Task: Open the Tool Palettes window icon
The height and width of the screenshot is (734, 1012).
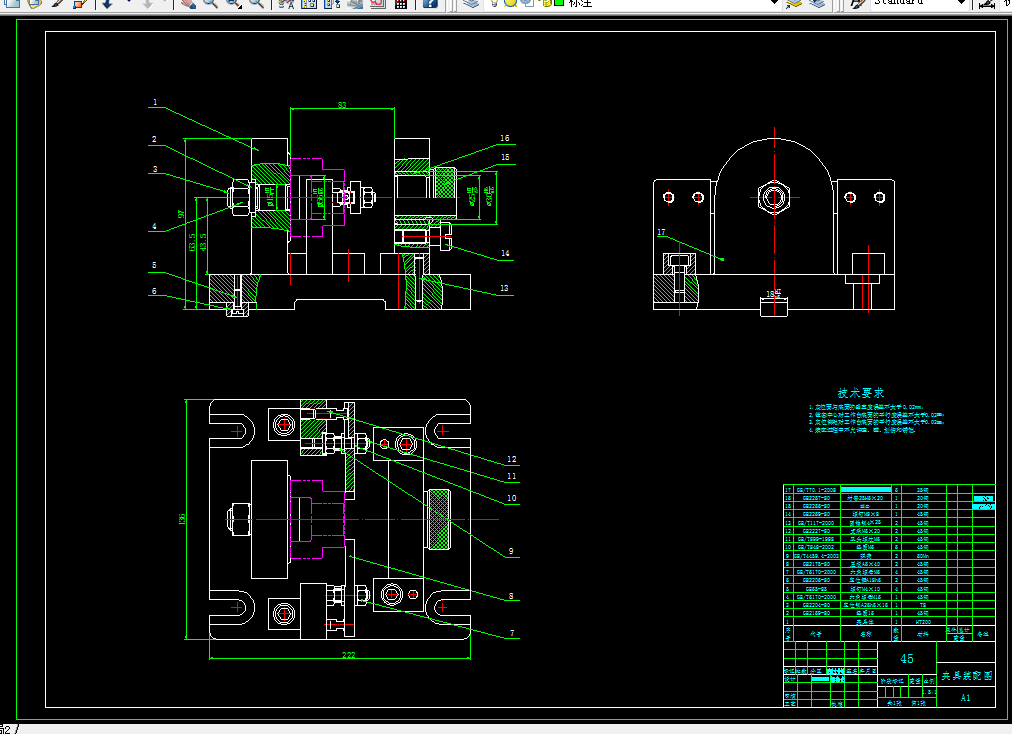Action: pos(332,3)
